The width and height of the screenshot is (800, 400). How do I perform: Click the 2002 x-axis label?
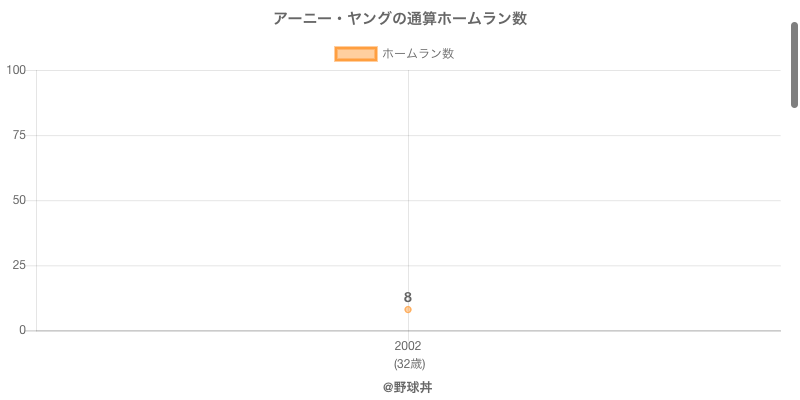click(408, 346)
